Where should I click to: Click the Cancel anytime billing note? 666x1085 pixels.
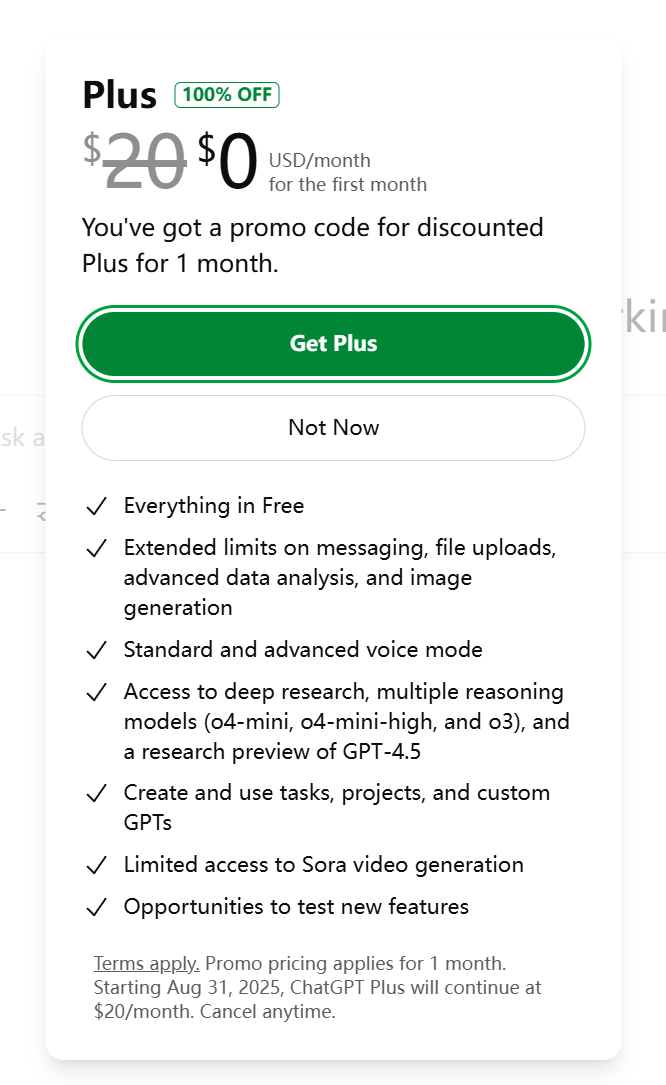point(267,1012)
